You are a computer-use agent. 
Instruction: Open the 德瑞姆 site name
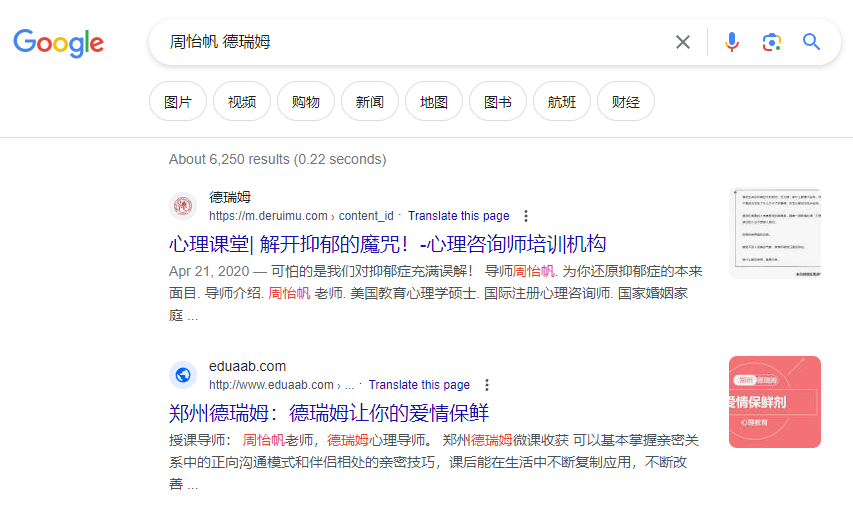click(230, 197)
